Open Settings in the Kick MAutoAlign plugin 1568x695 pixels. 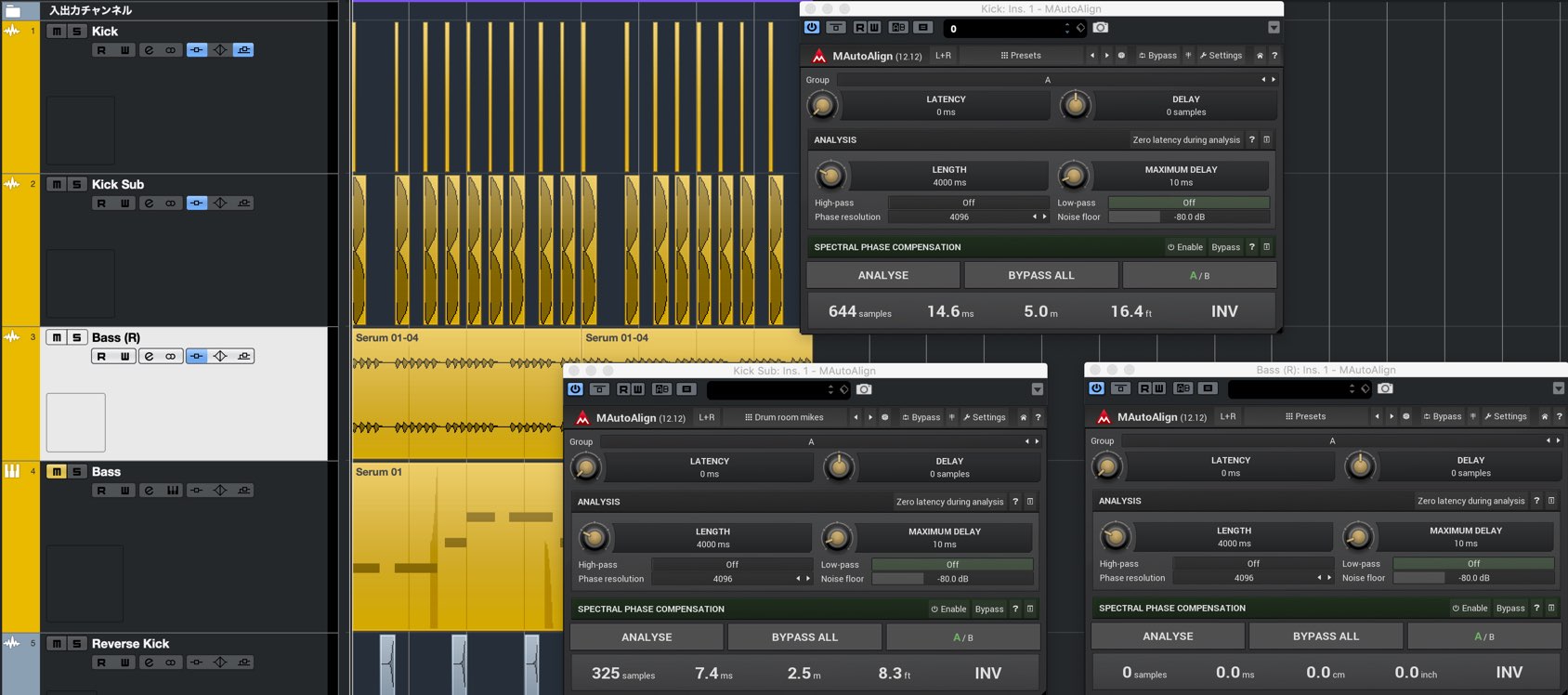(x=1221, y=56)
